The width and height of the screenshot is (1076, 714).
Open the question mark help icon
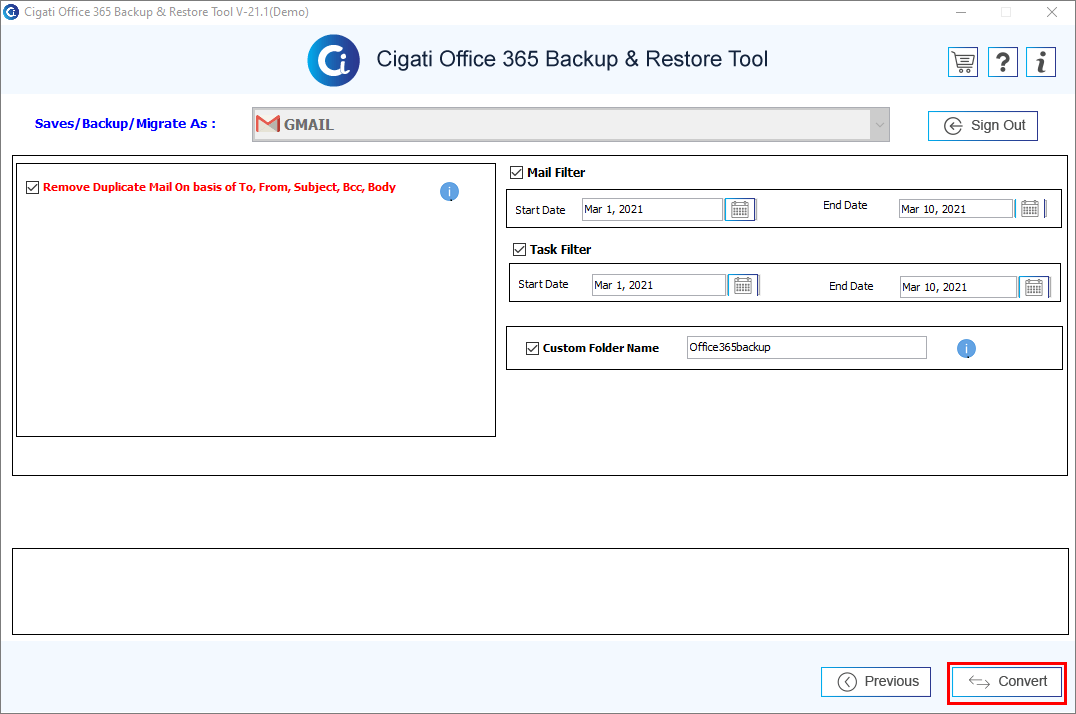(x=1003, y=62)
